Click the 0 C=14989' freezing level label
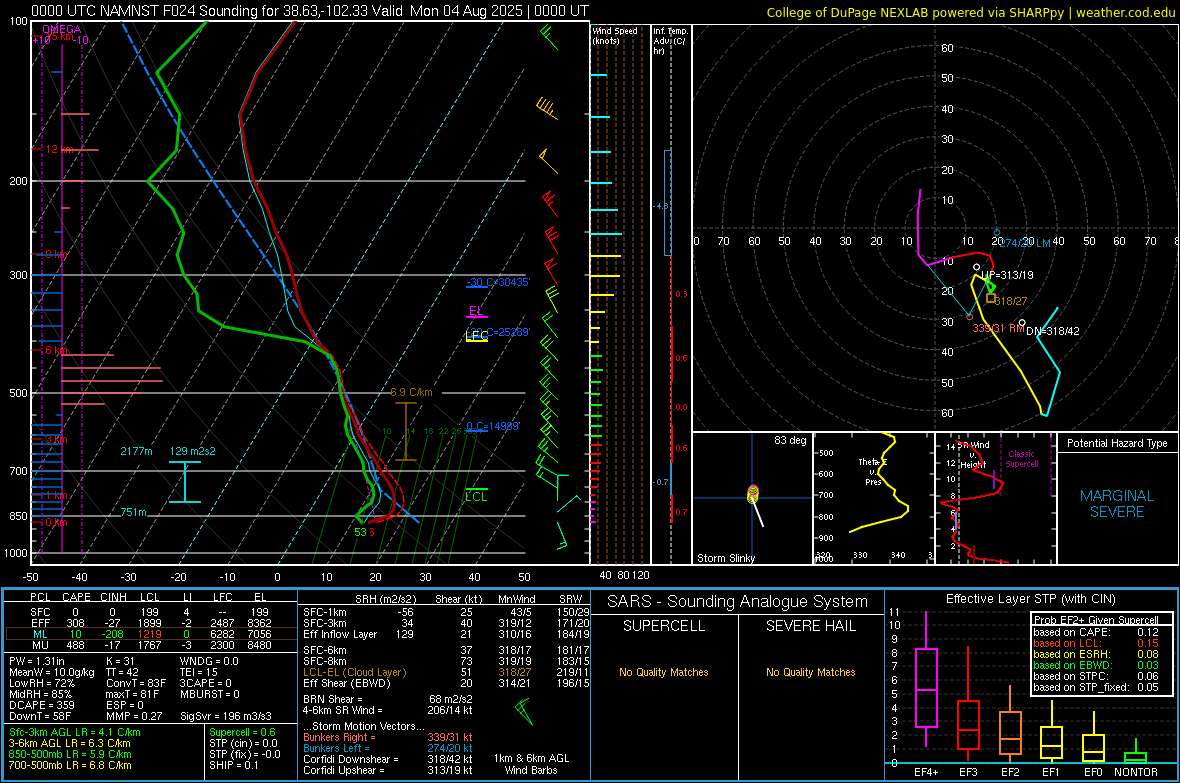Image resolution: width=1180 pixels, height=783 pixels. [x=493, y=426]
